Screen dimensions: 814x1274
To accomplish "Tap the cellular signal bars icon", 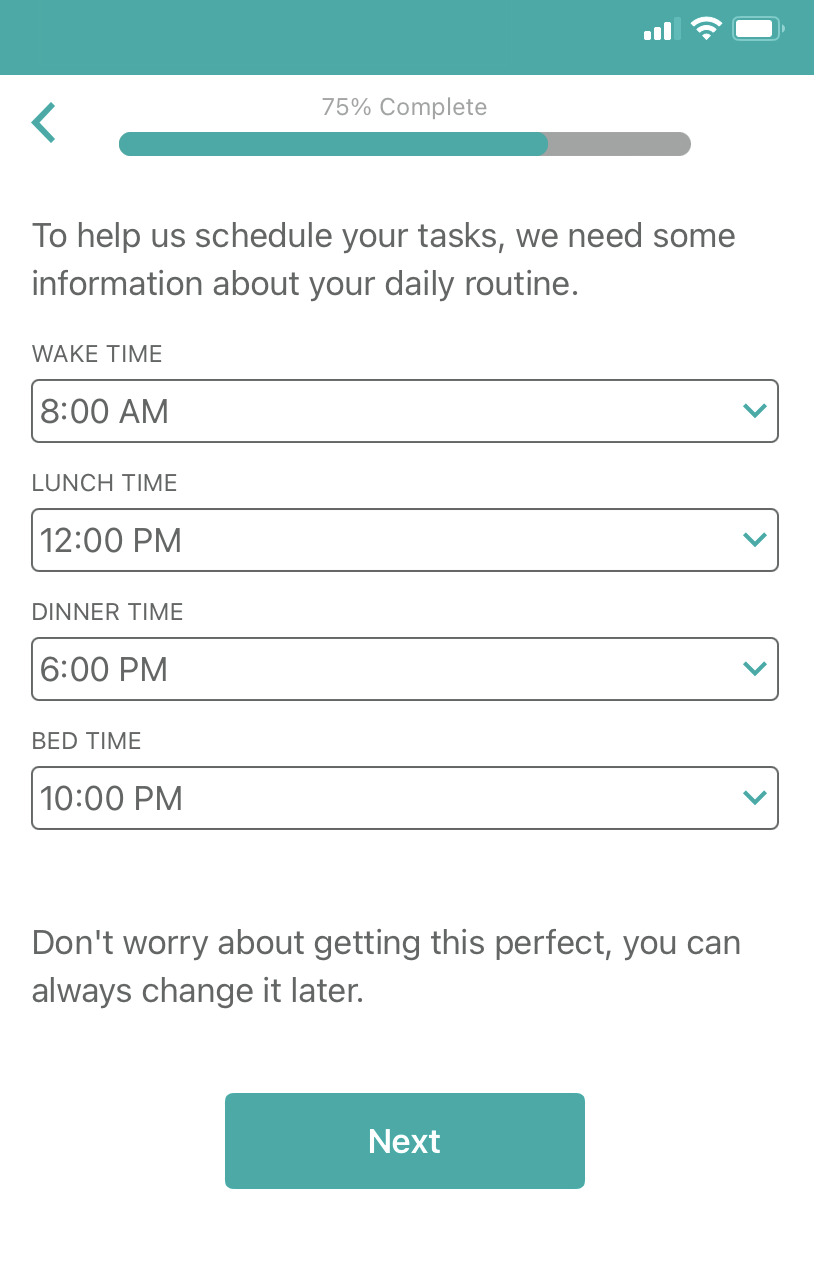I will [662, 29].
